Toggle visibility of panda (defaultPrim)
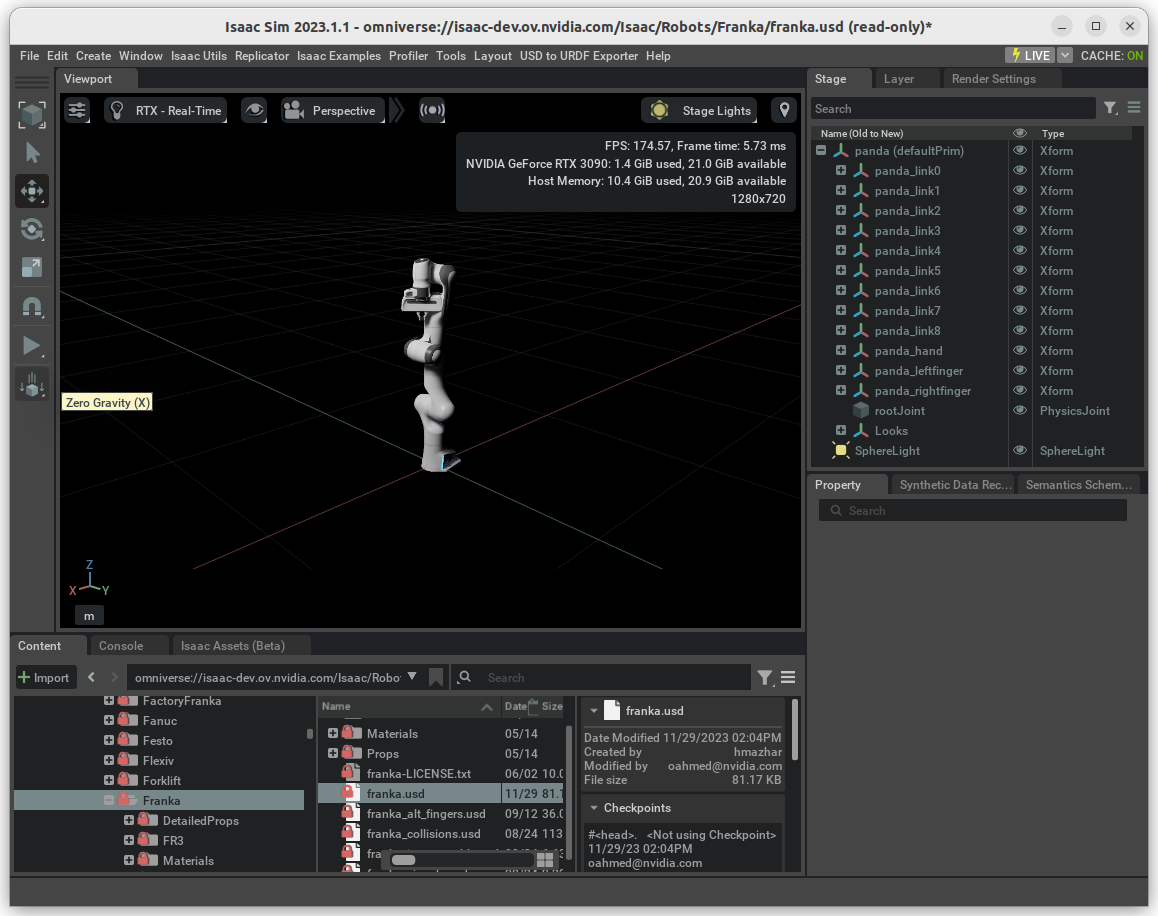 (1020, 151)
